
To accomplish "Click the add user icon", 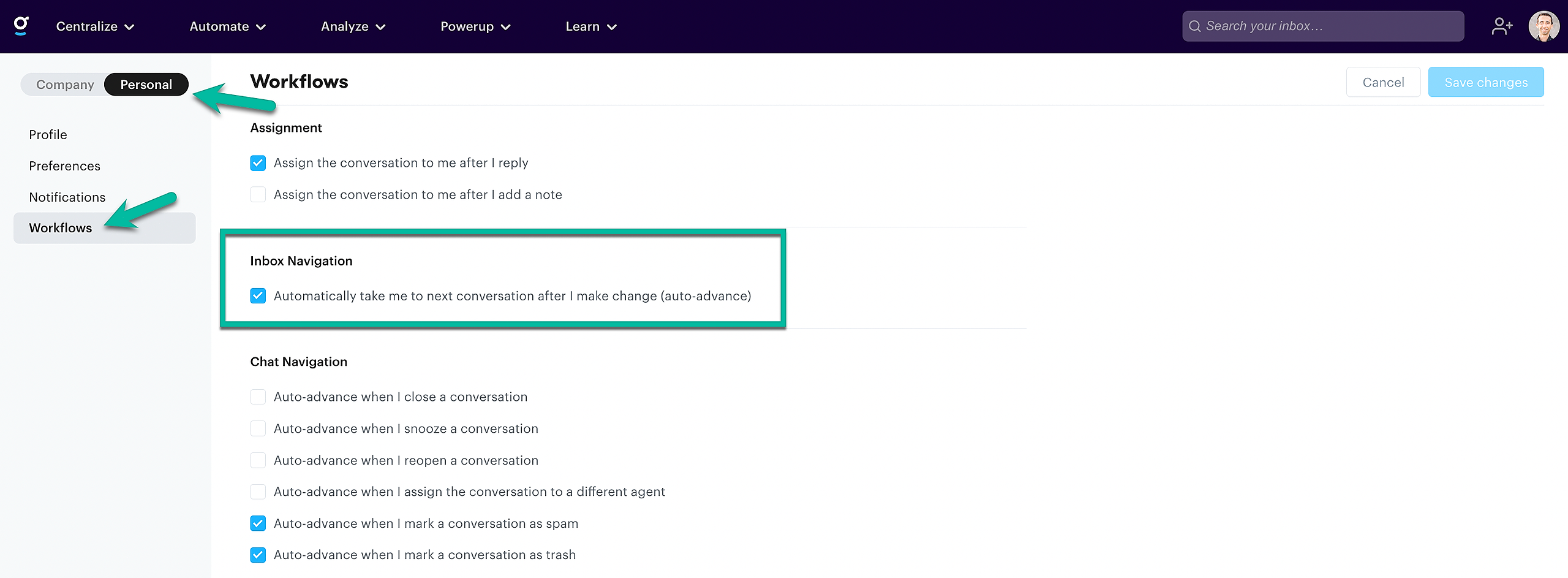I will coord(1502,26).
